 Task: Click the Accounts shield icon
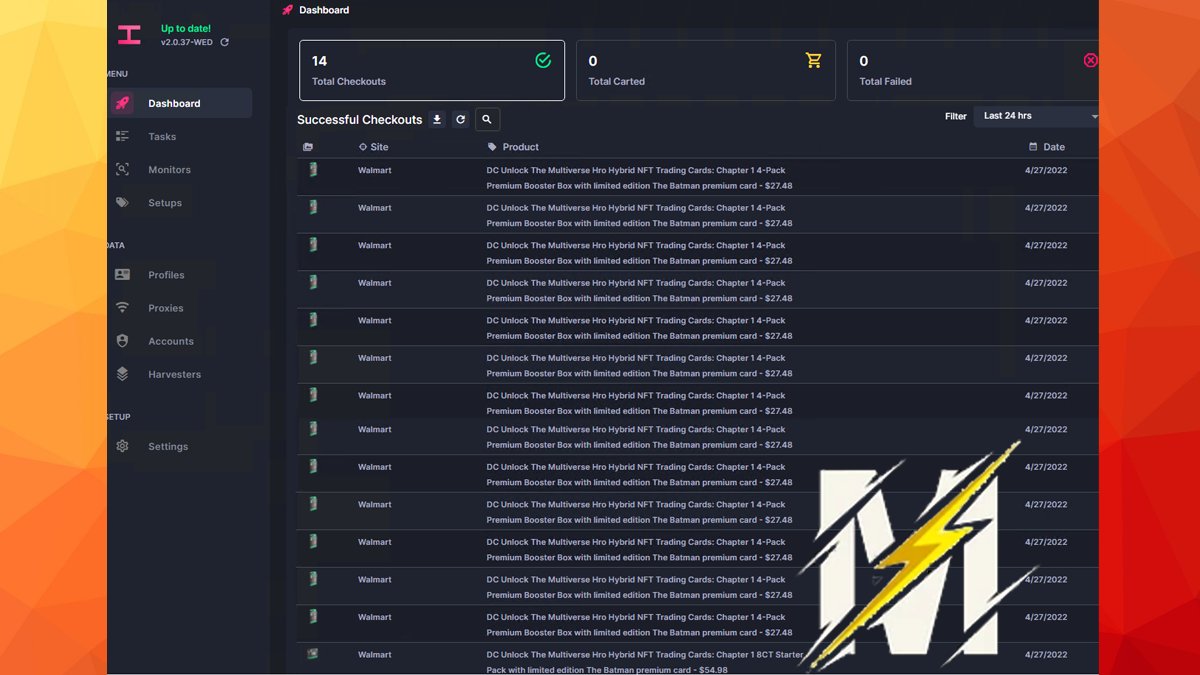click(122, 341)
